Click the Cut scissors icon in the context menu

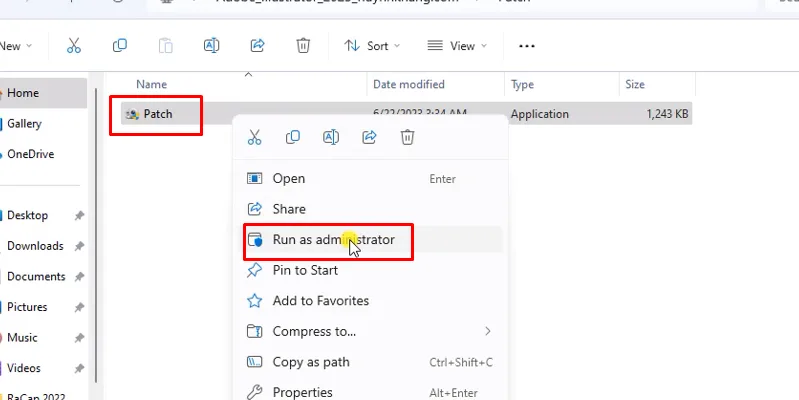[x=254, y=137]
